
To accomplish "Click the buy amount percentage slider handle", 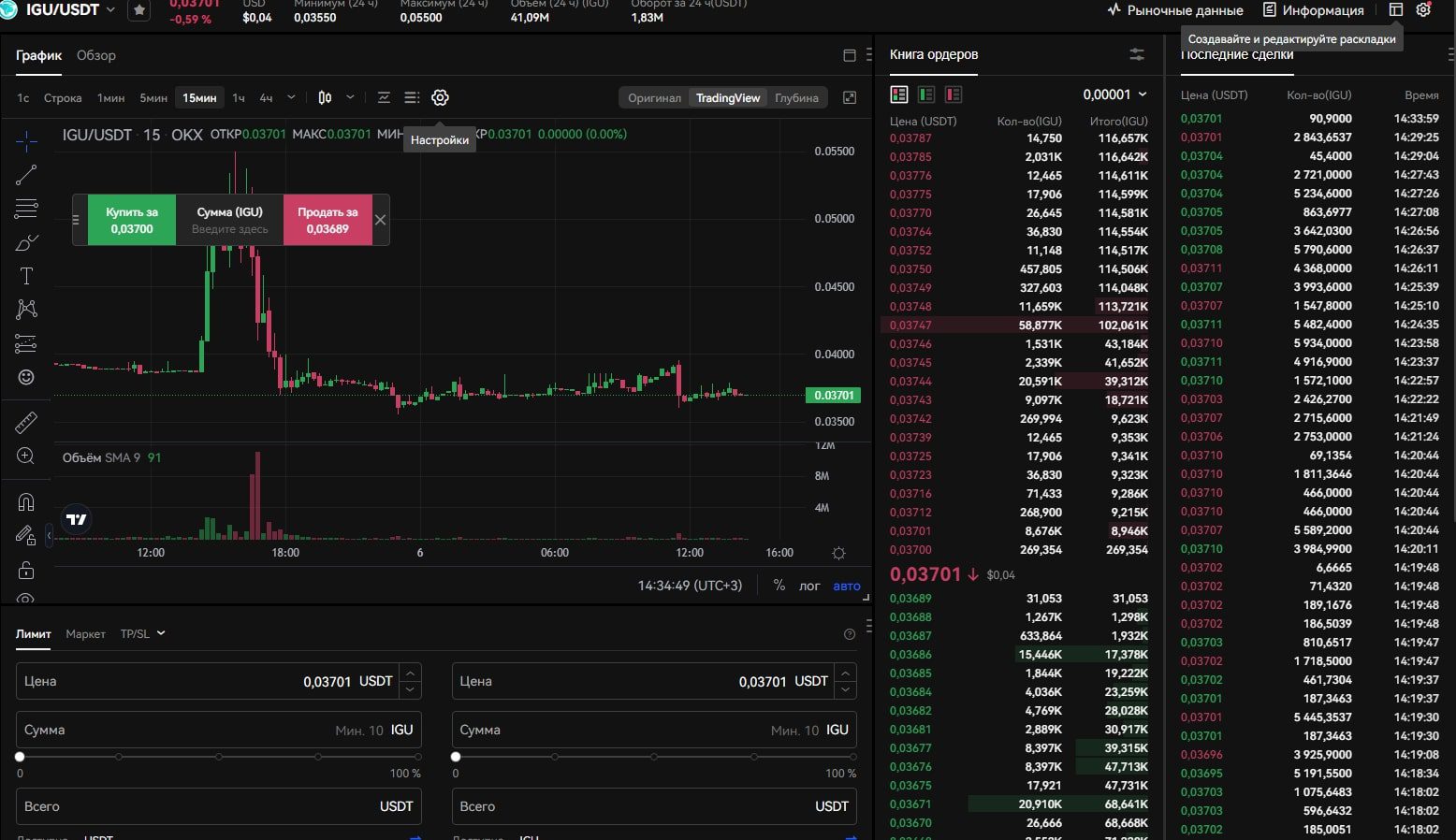I will coord(20,757).
